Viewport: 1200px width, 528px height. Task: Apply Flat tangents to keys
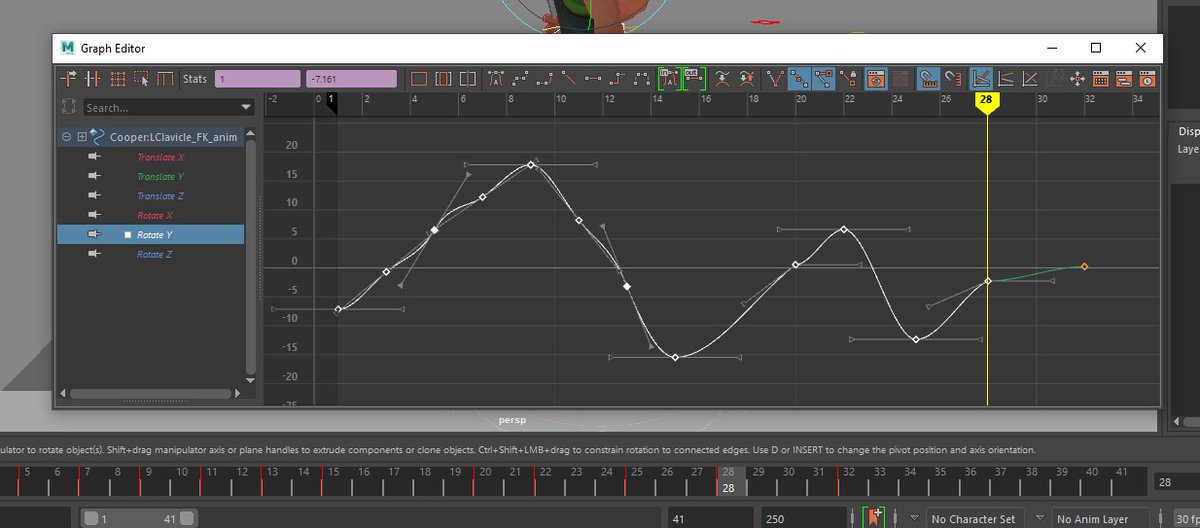(593, 78)
